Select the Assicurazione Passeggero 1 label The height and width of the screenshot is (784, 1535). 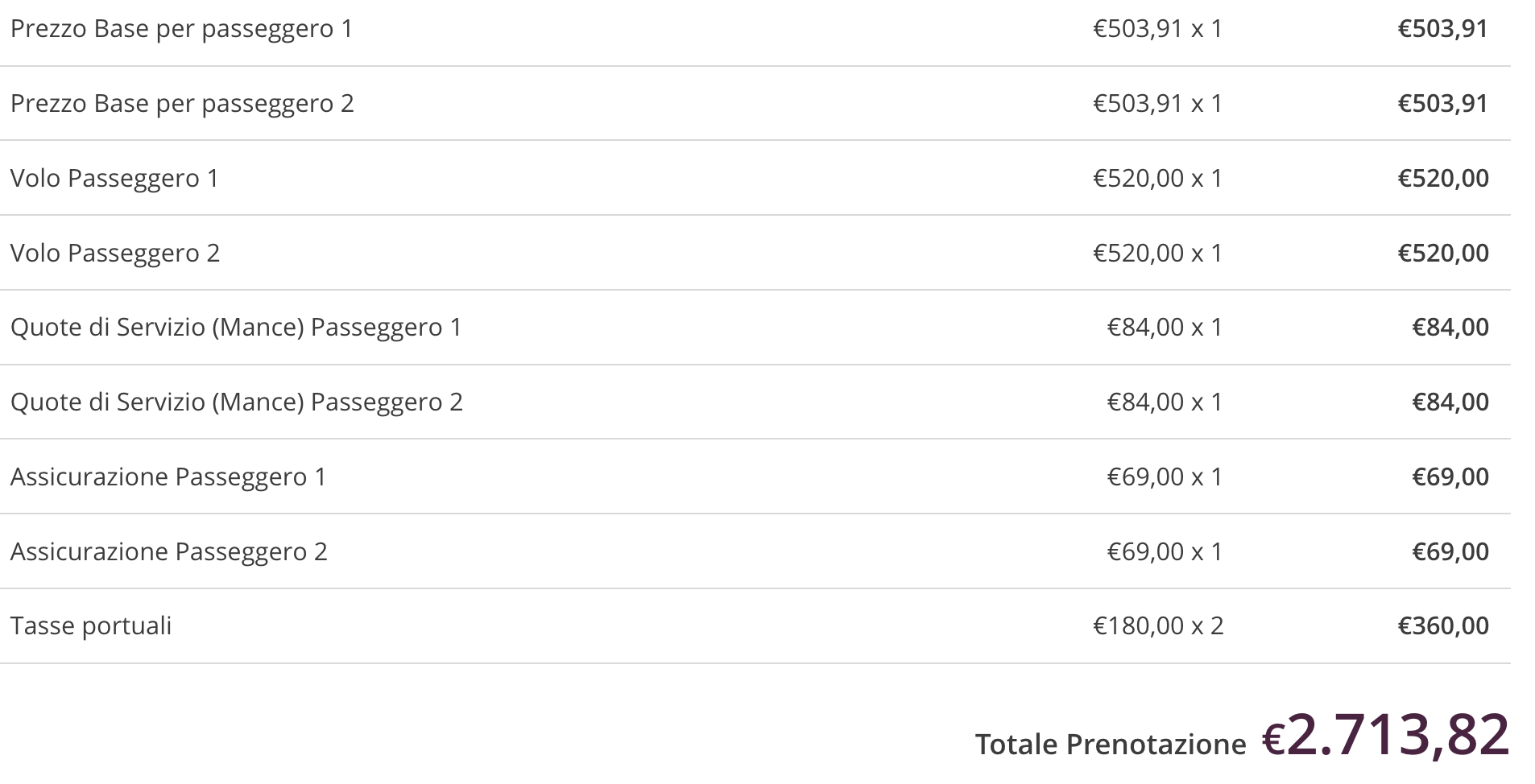(168, 477)
